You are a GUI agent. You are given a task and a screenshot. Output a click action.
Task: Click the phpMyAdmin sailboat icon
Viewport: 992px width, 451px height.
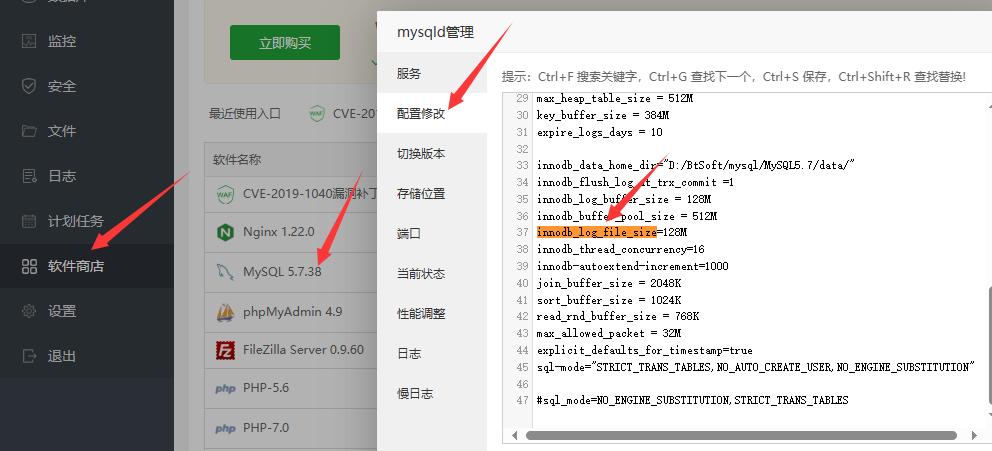225,312
